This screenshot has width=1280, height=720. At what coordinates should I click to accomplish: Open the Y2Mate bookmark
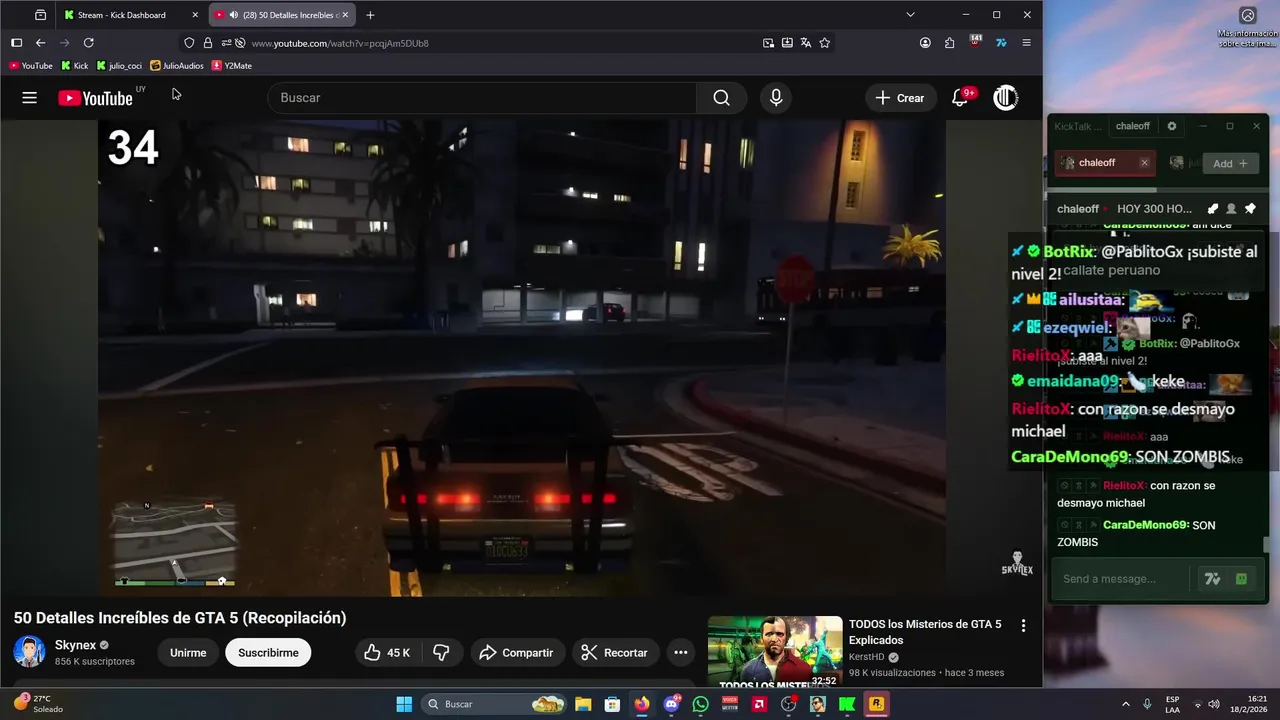pyautogui.click(x=232, y=66)
